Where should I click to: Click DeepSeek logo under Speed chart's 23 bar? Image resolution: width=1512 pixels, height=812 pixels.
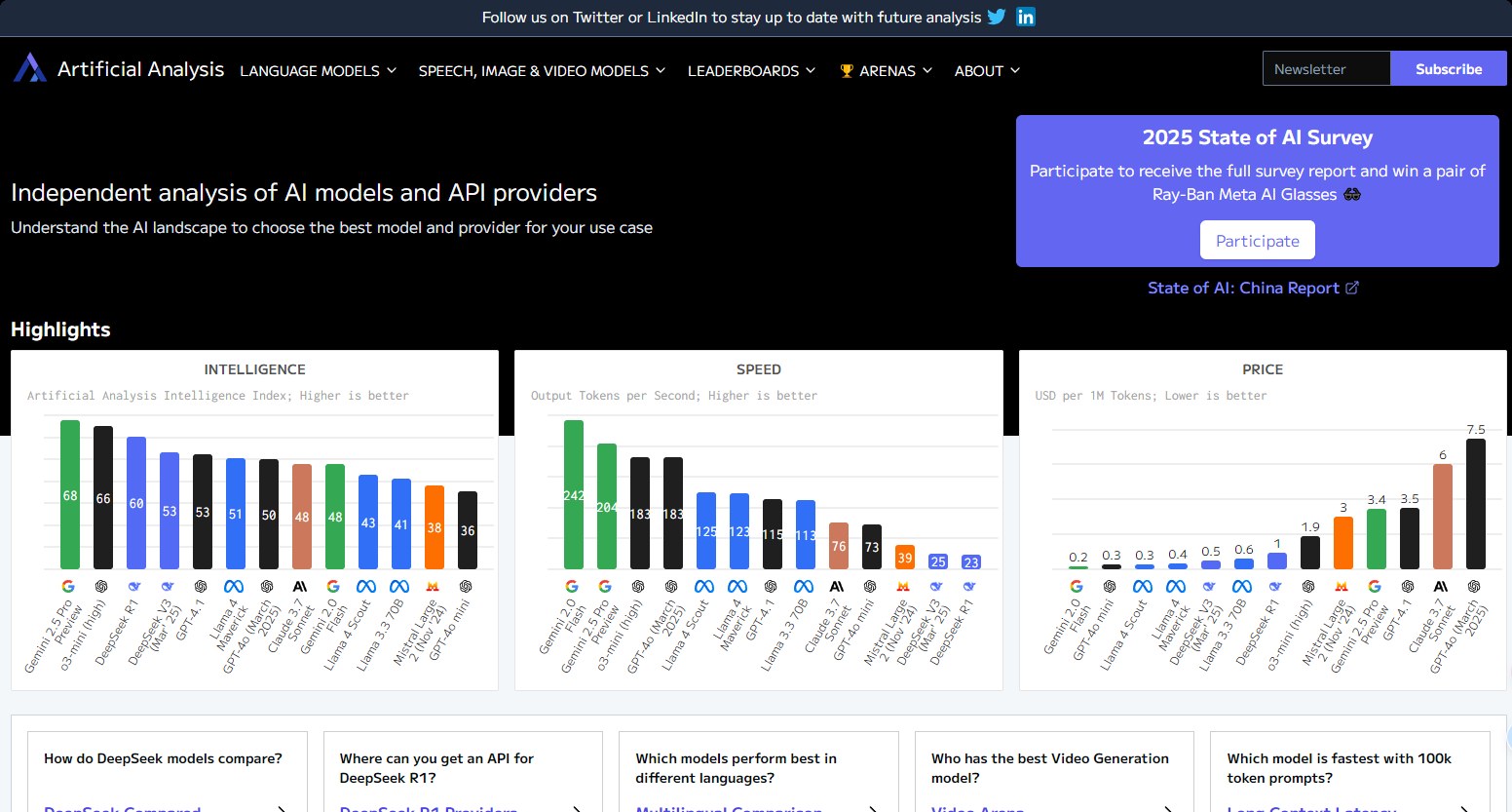(969, 586)
